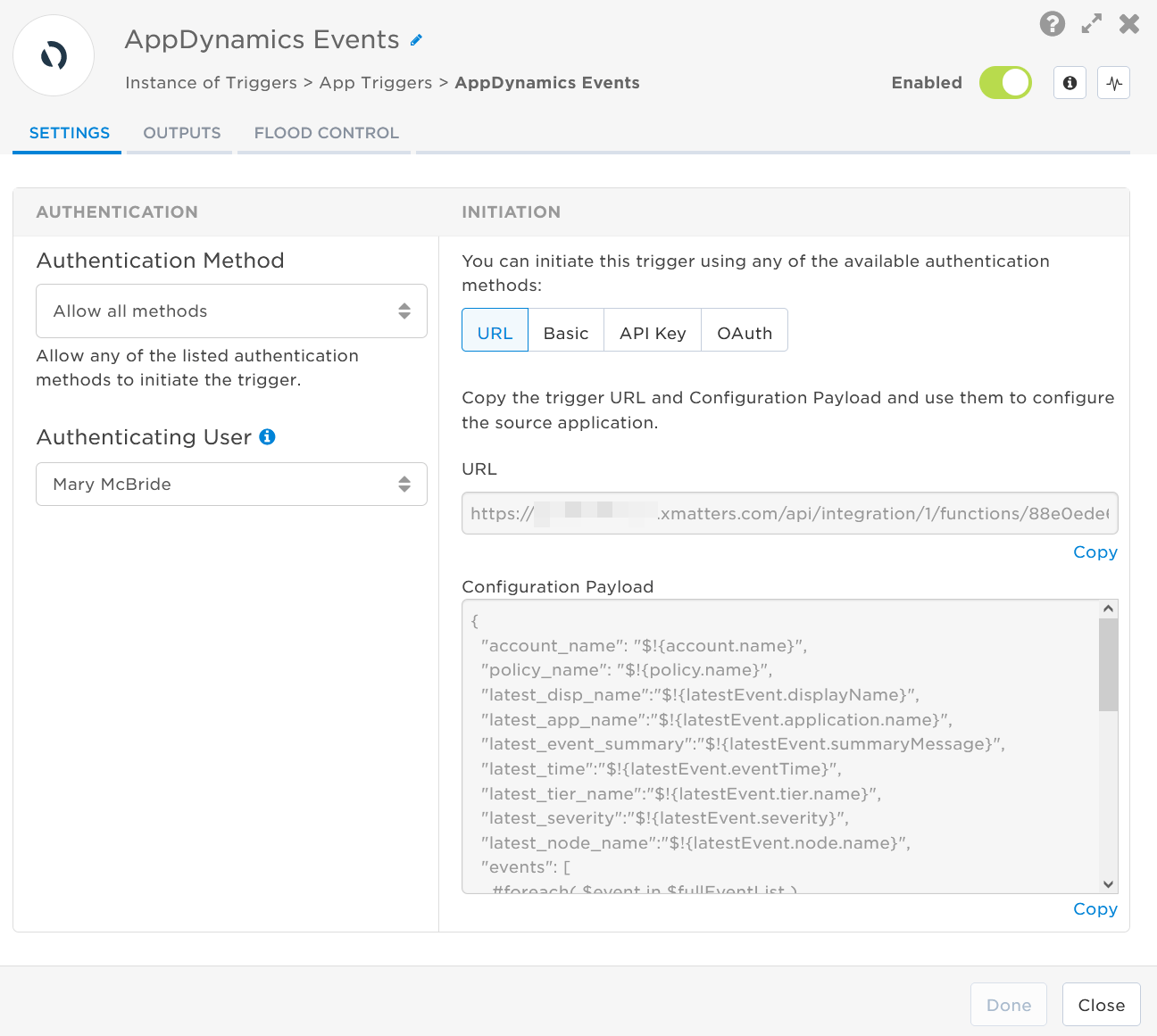
Task: Click the Done button
Action: coord(1009,1005)
